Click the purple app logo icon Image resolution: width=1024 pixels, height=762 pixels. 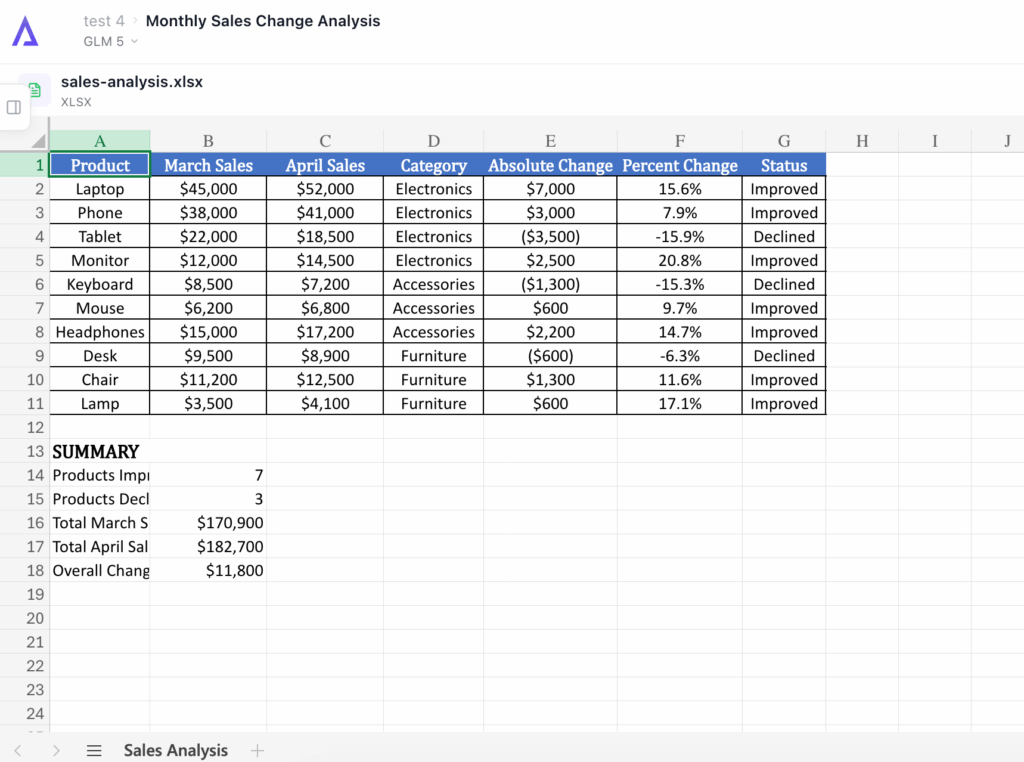[x=25, y=31]
